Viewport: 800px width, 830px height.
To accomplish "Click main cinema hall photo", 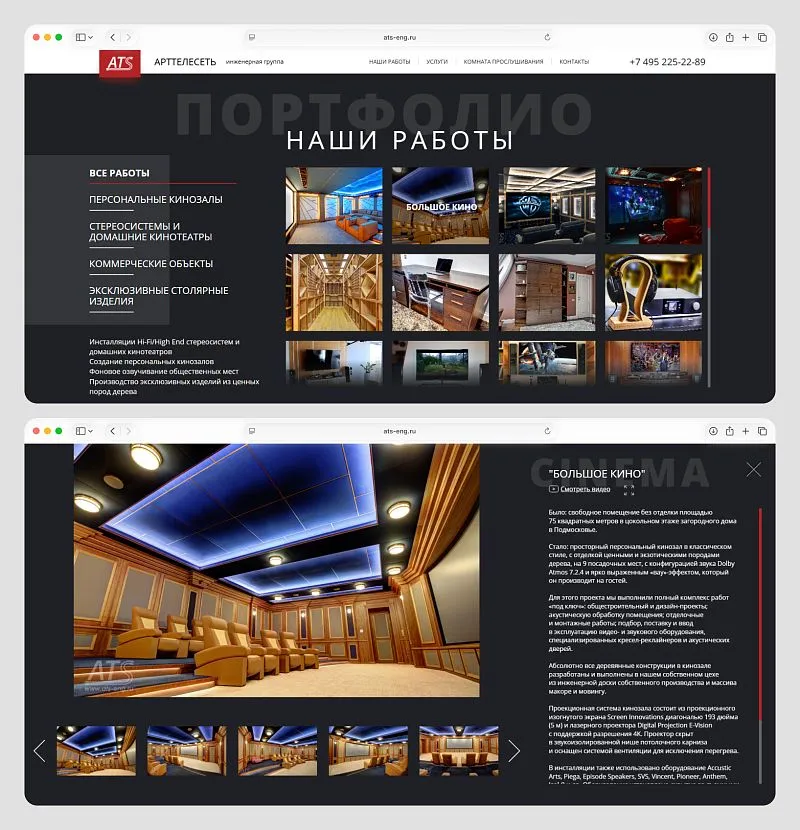I will 276,570.
